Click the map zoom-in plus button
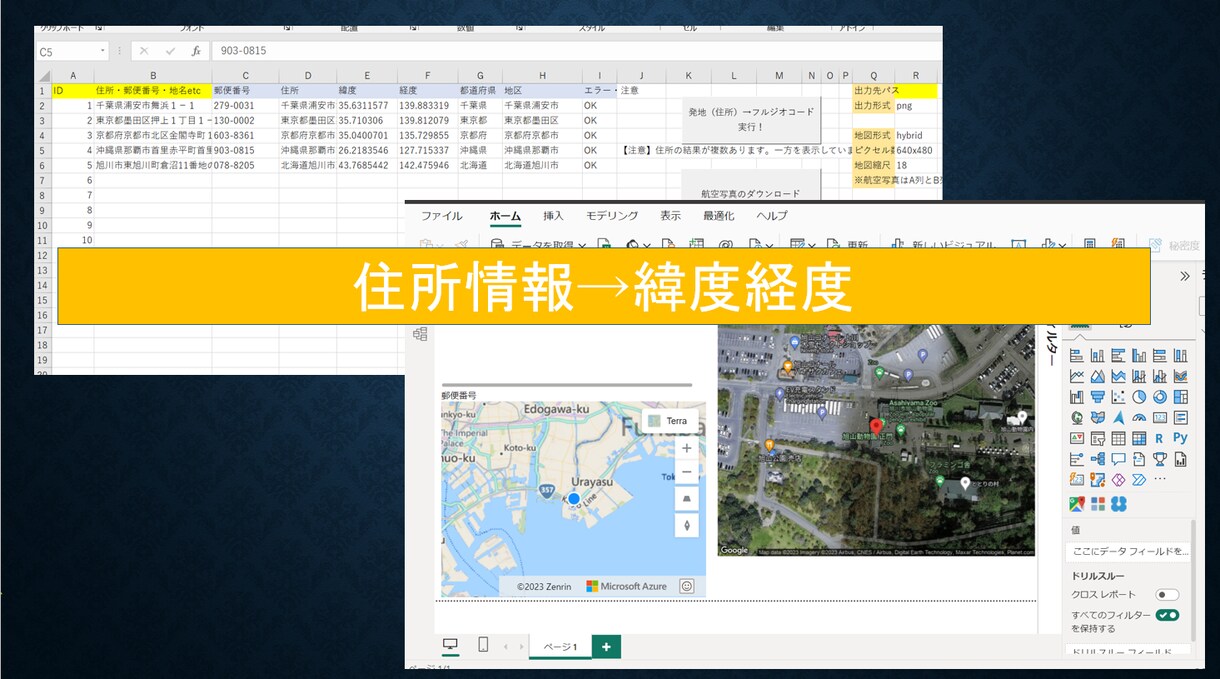1220x679 pixels. click(x=687, y=449)
